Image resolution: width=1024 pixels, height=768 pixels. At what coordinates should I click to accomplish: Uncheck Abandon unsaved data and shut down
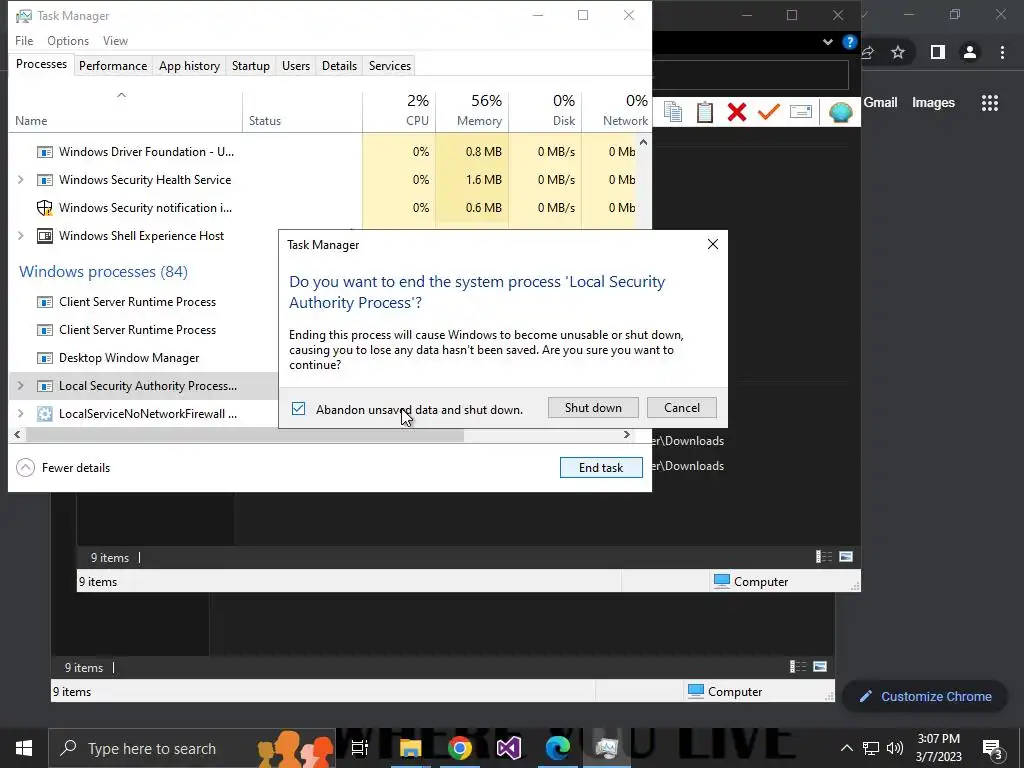click(298, 409)
